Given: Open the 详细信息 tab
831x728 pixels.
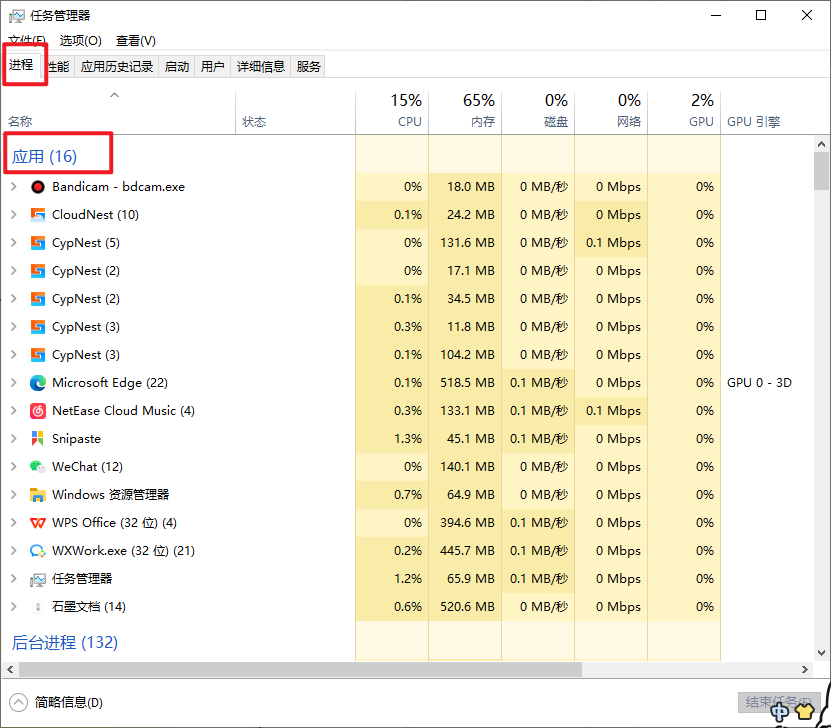Looking at the screenshot, I should pos(261,67).
